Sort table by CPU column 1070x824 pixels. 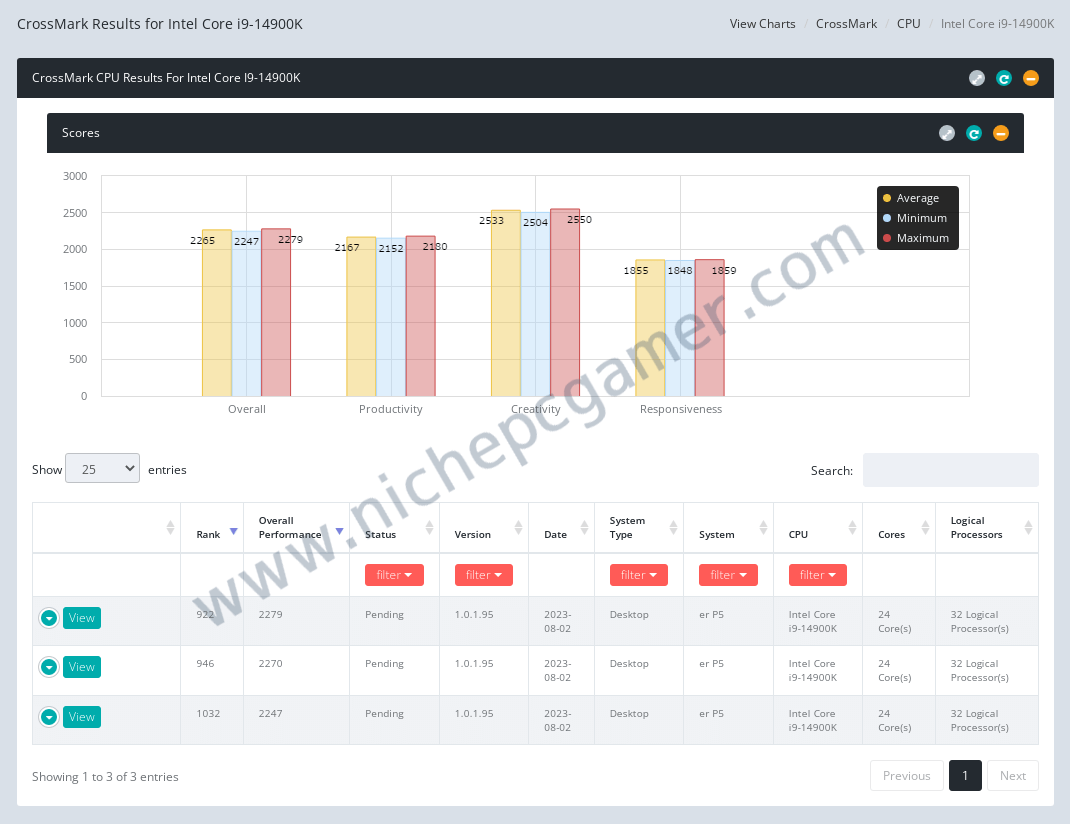(x=818, y=528)
